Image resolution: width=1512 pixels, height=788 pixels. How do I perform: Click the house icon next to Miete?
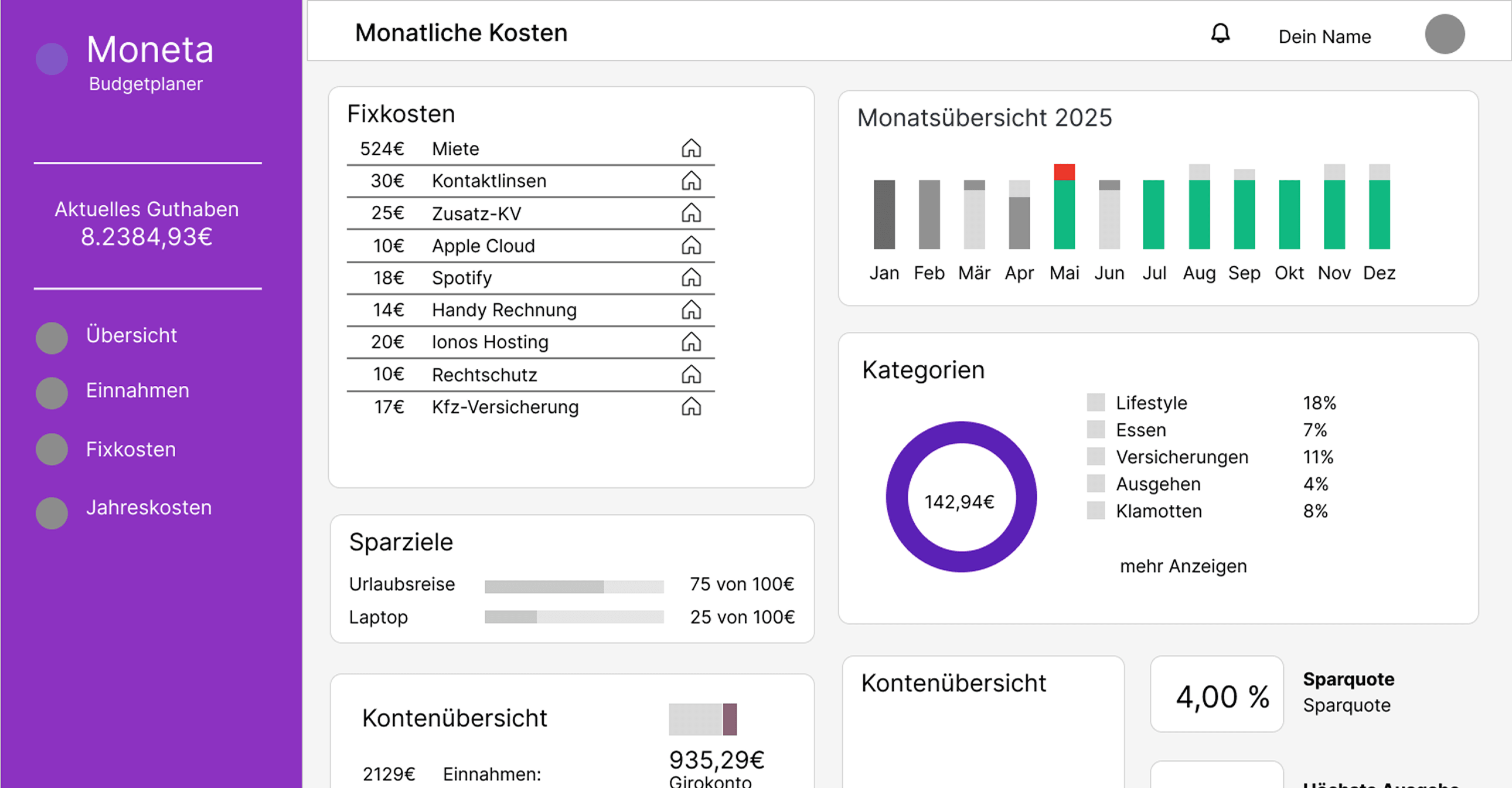point(692,148)
